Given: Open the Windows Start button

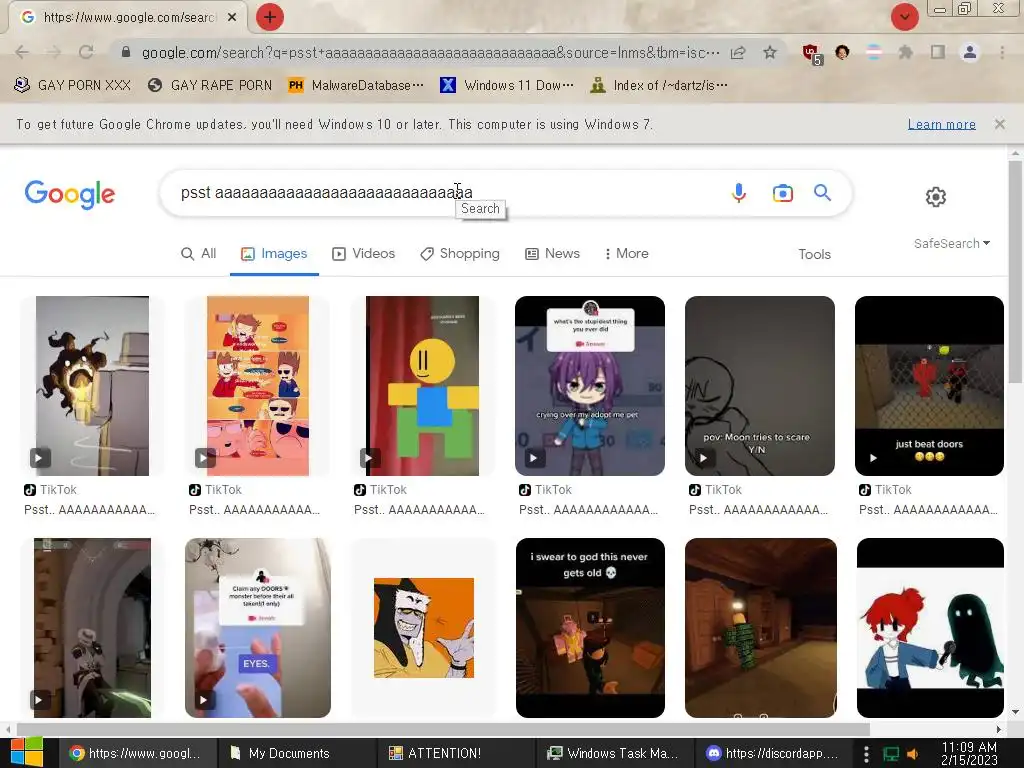Looking at the screenshot, I should (26, 753).
